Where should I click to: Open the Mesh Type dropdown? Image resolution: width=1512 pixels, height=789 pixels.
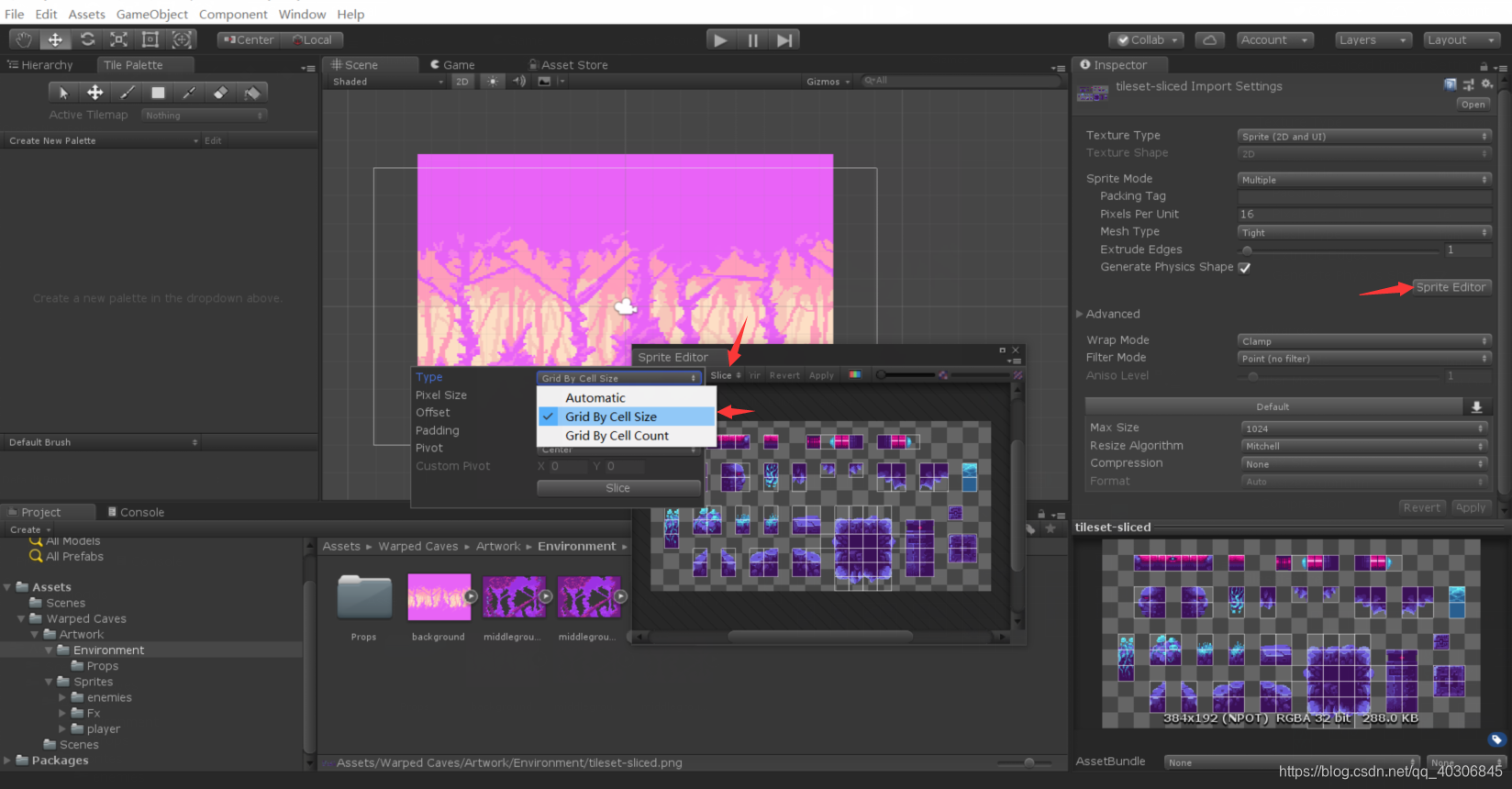1364,233
